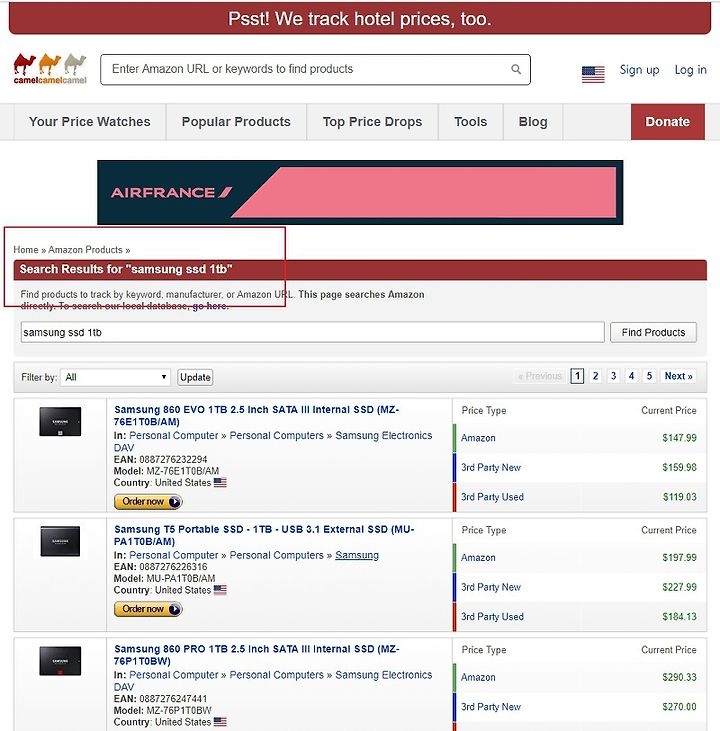Click Amazon price $290.33 for 860 PRO
The width and height of the screenshot is (720, 731).
coord(679,677)
